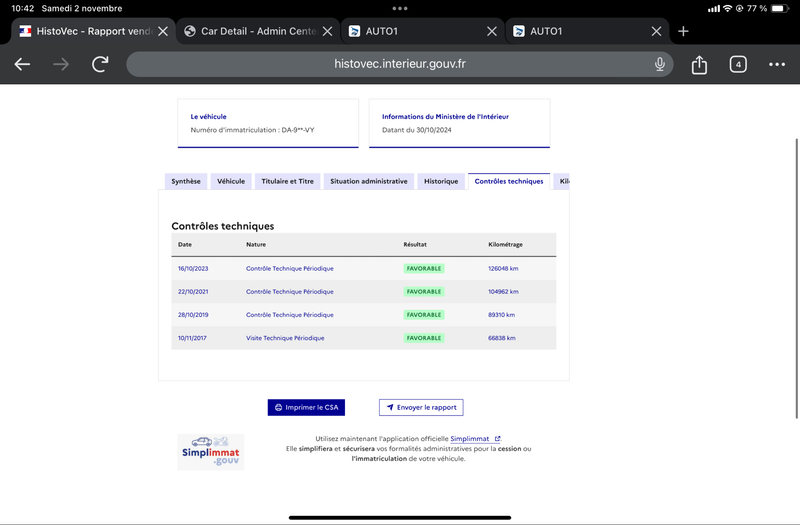Close the second AUTO1 tab

coord(656,32)
